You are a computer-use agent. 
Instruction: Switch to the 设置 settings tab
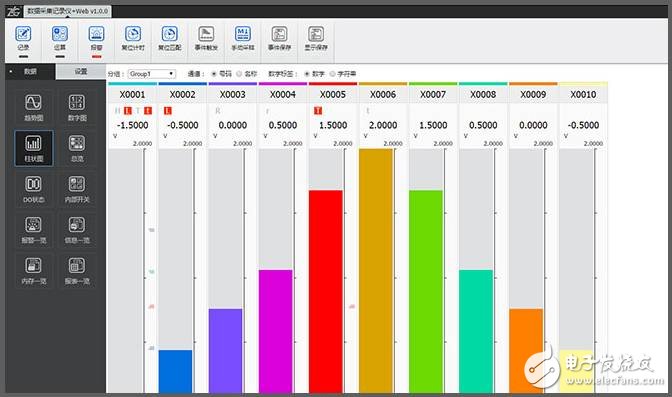pos(81,72)
